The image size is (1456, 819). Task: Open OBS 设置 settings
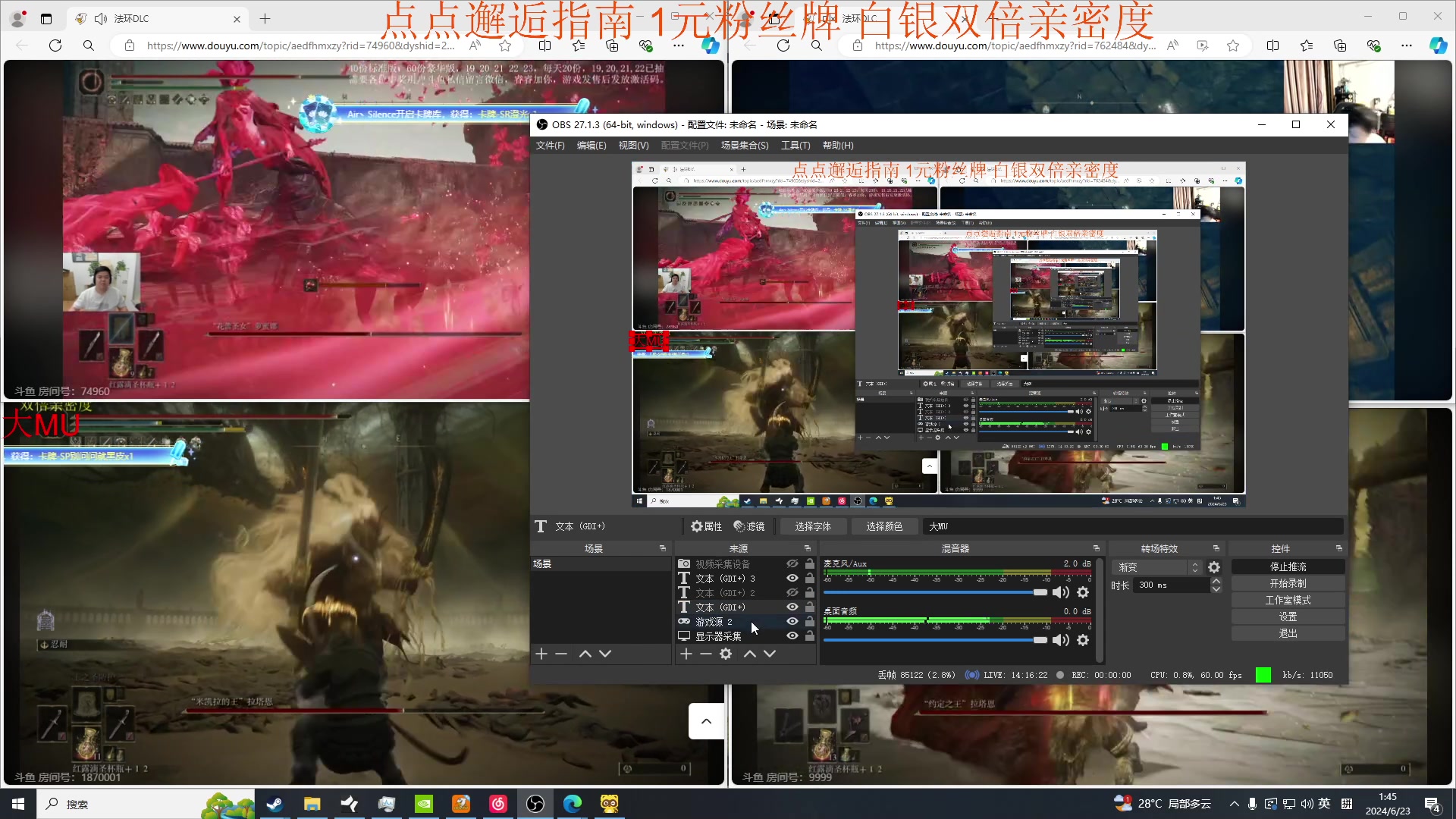1288,617
